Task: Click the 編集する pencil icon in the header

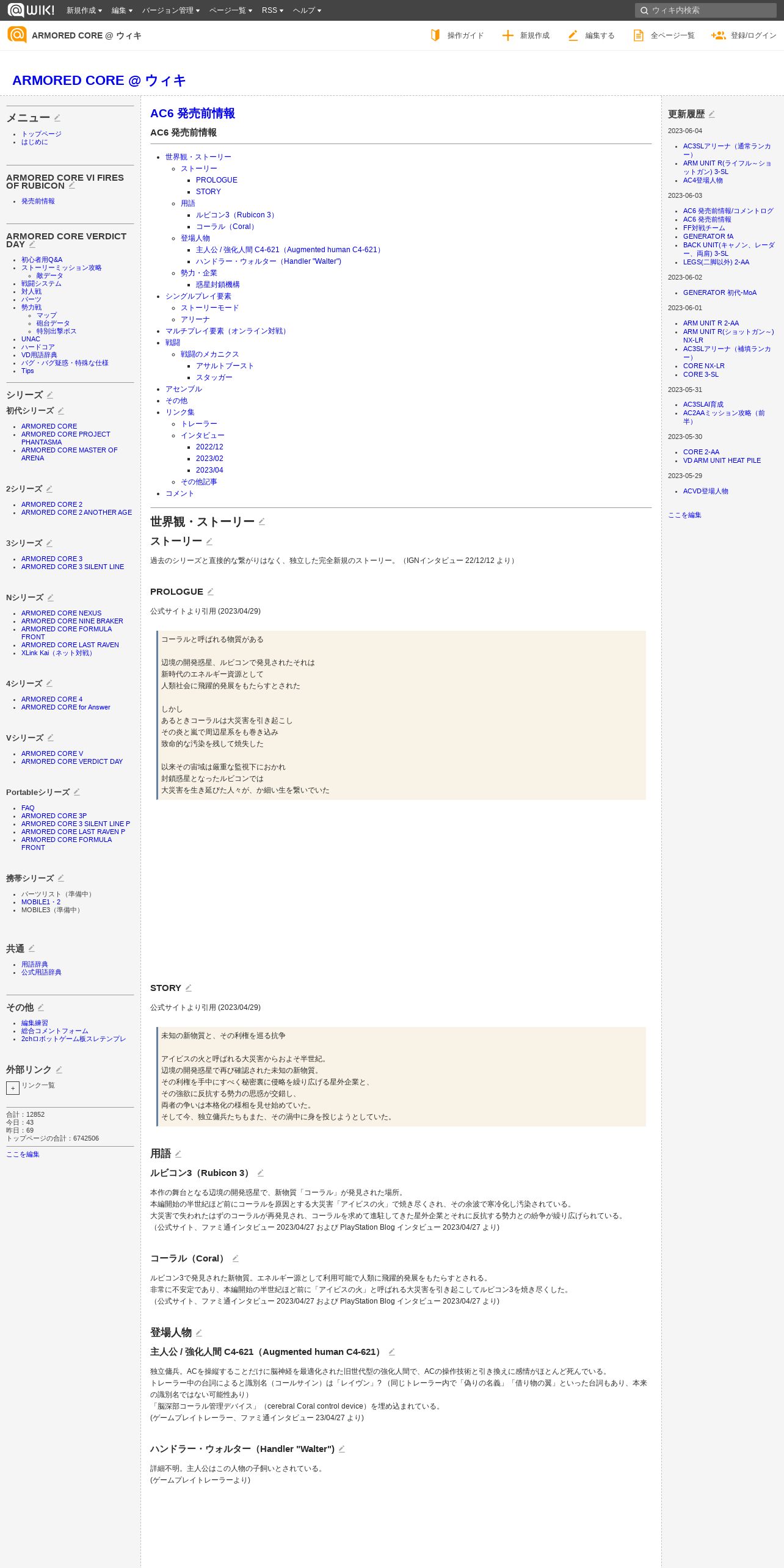Action: pyautogui.click(x=573, y=35)
